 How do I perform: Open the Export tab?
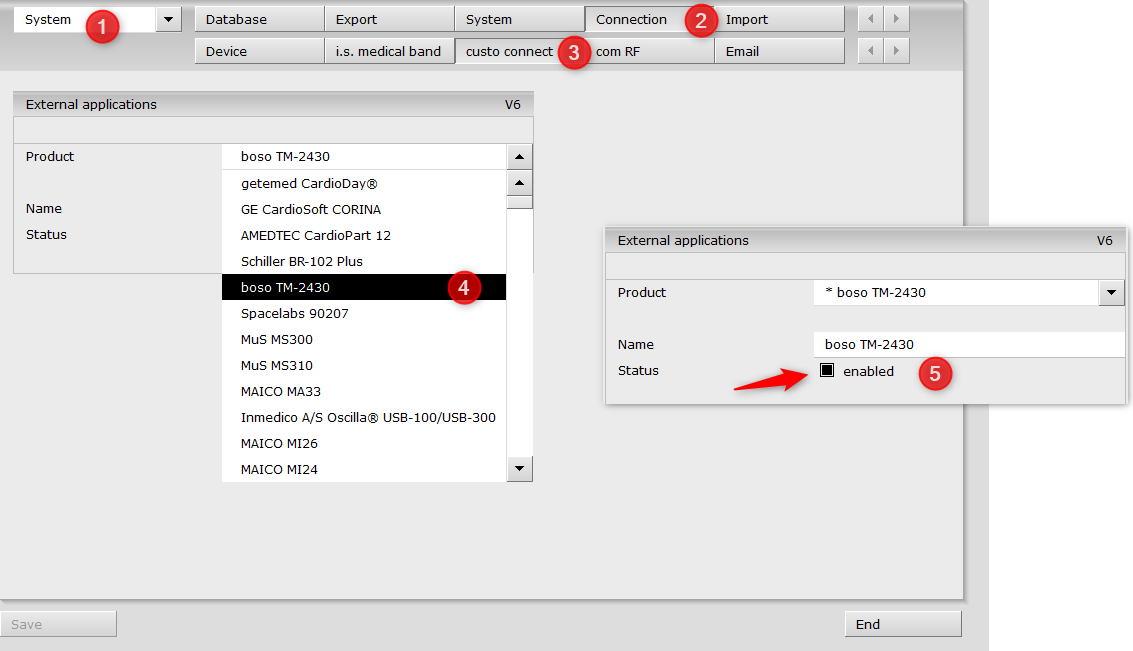click(x=389, y=20)
